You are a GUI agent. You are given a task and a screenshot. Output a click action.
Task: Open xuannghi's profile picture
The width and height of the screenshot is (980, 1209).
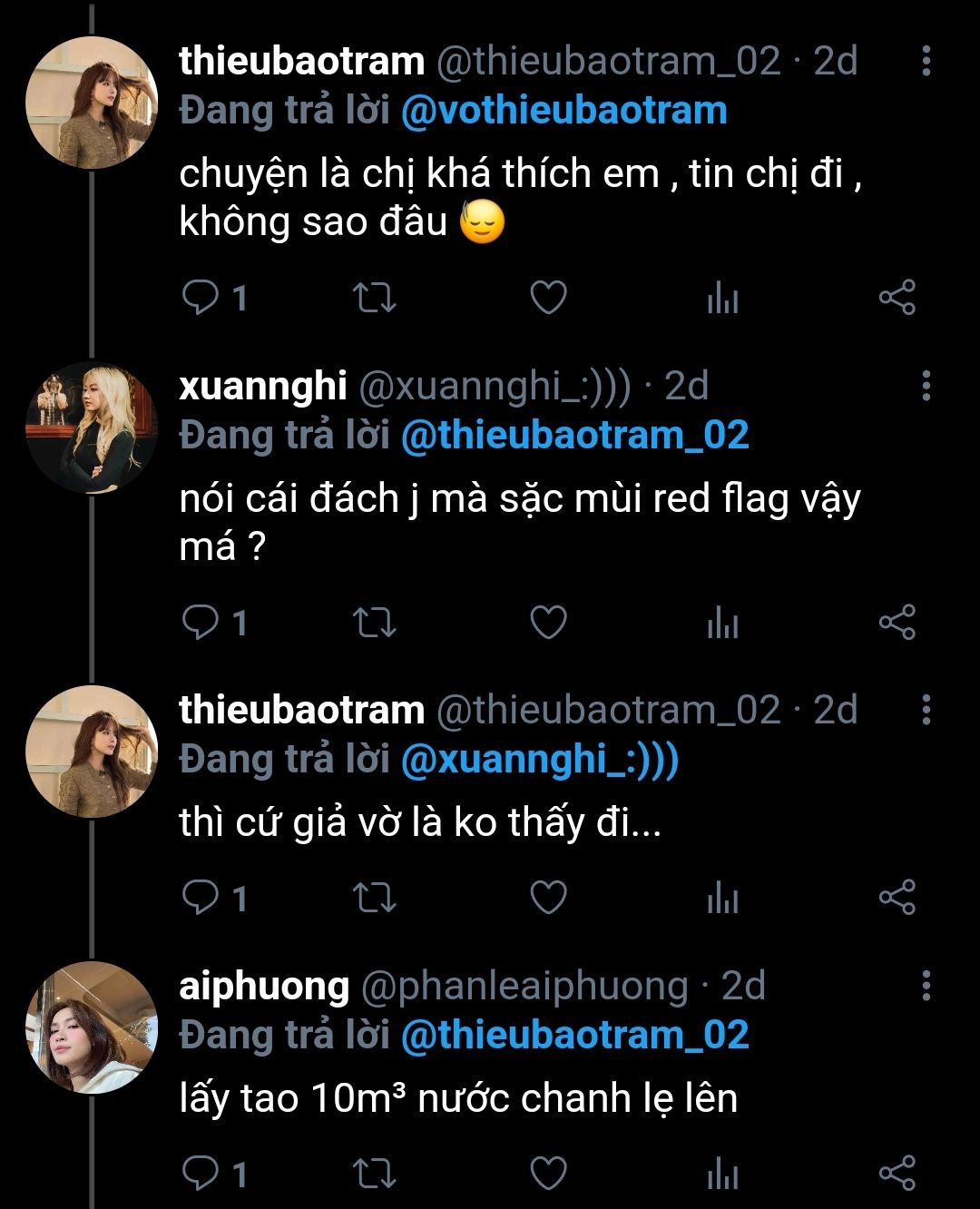92,428
